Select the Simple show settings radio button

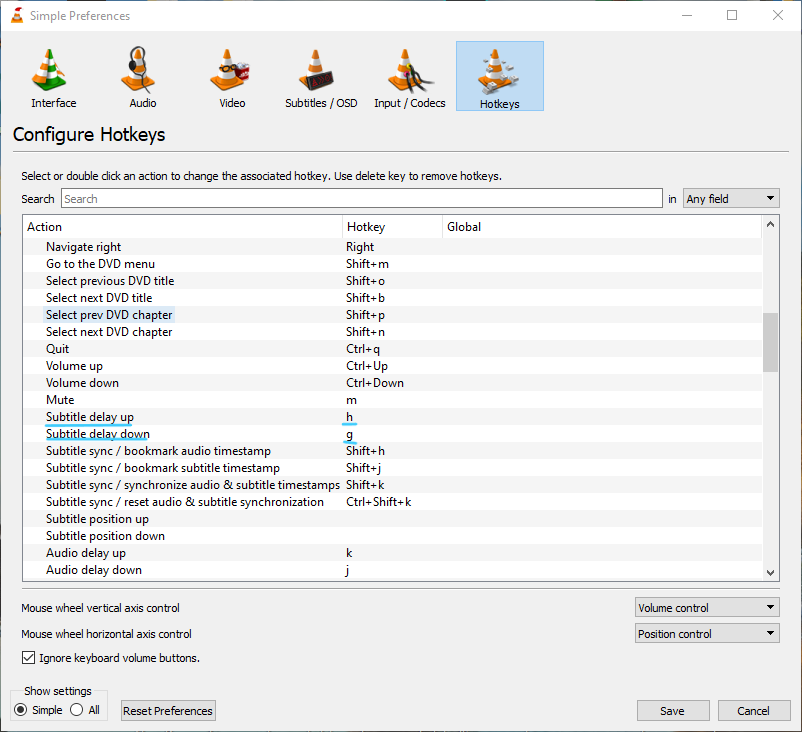coord(20,710)
